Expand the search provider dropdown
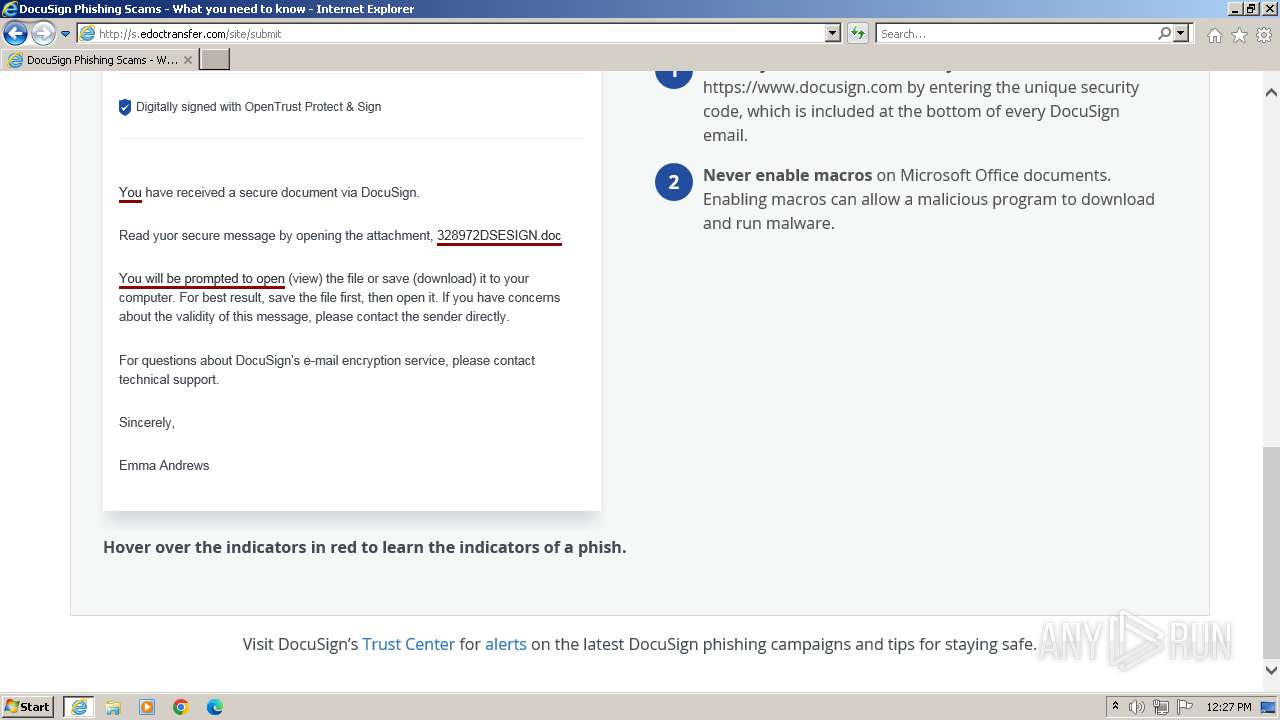 (x=1181, y=33)
